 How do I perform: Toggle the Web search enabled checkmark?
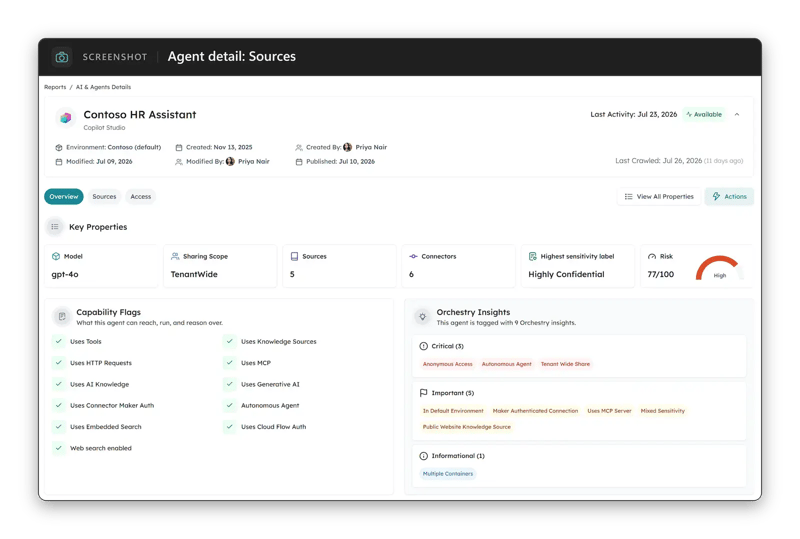pyautogui.click(x=59, y=448)
